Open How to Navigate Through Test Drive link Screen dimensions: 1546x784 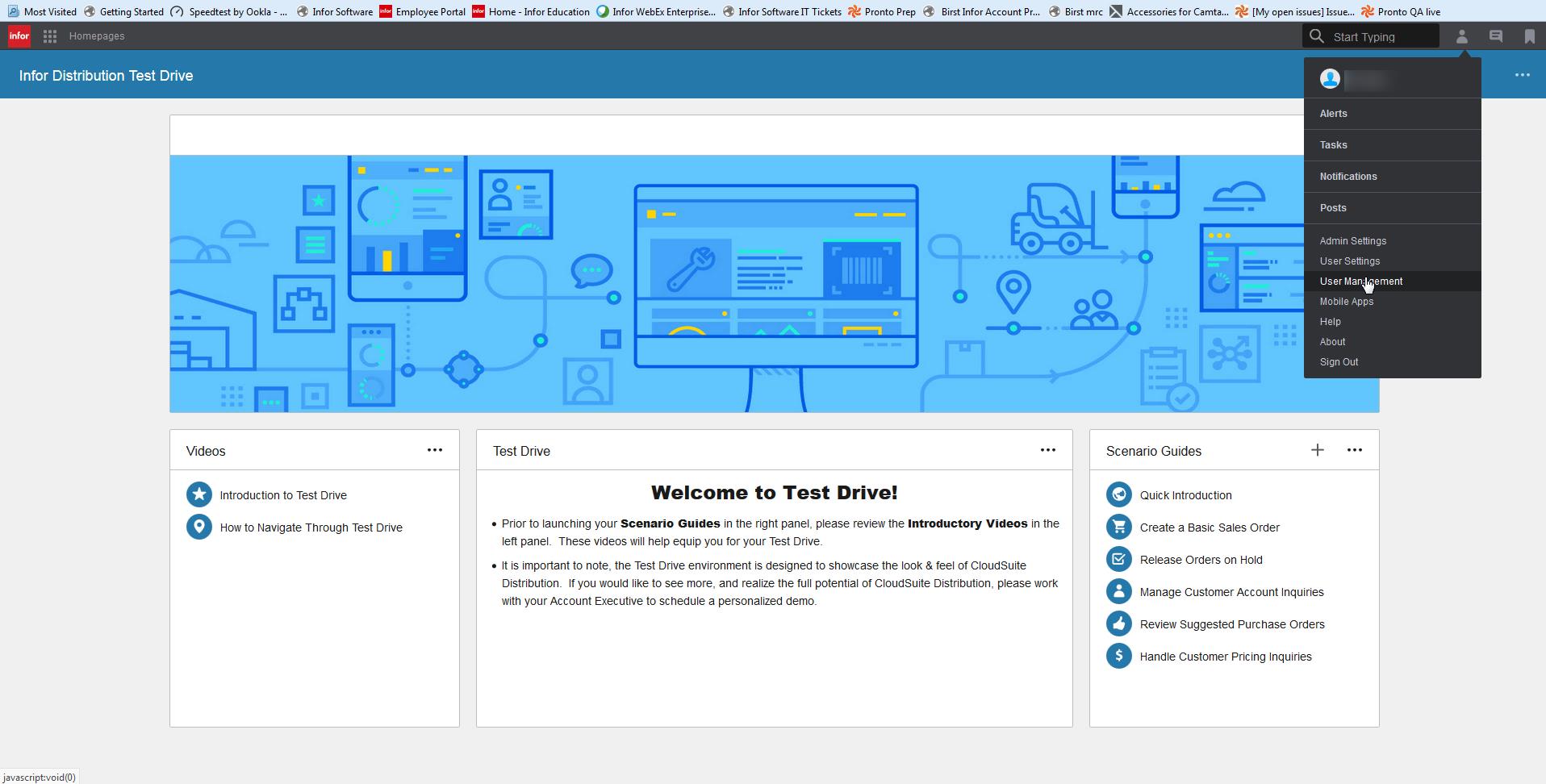[311, 528]
